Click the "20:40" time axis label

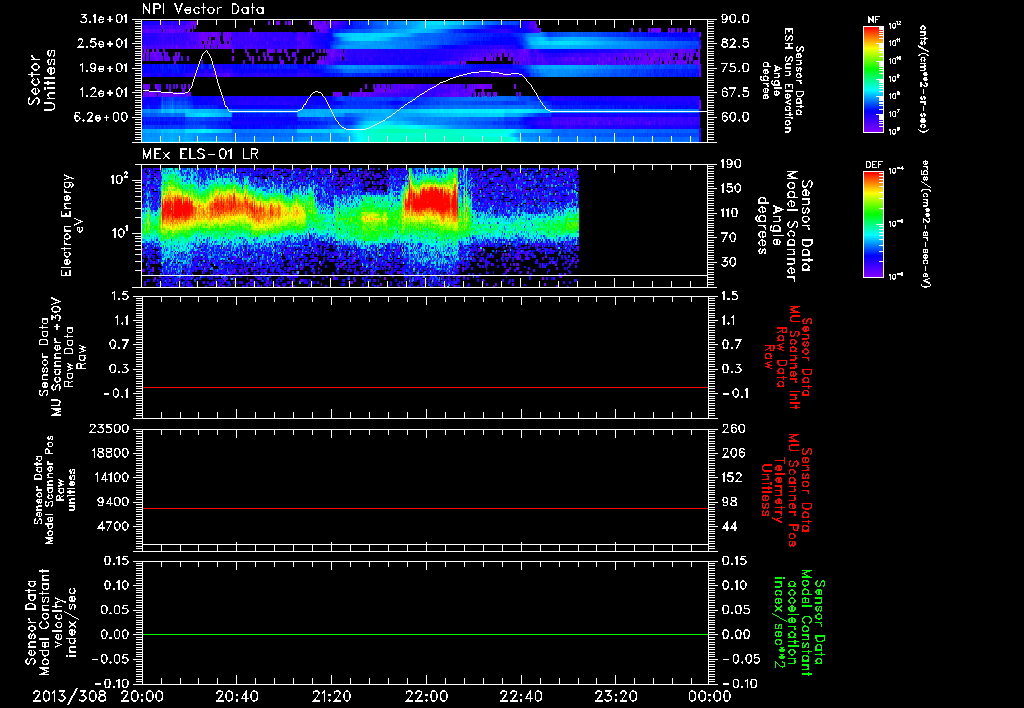point(236,696)
